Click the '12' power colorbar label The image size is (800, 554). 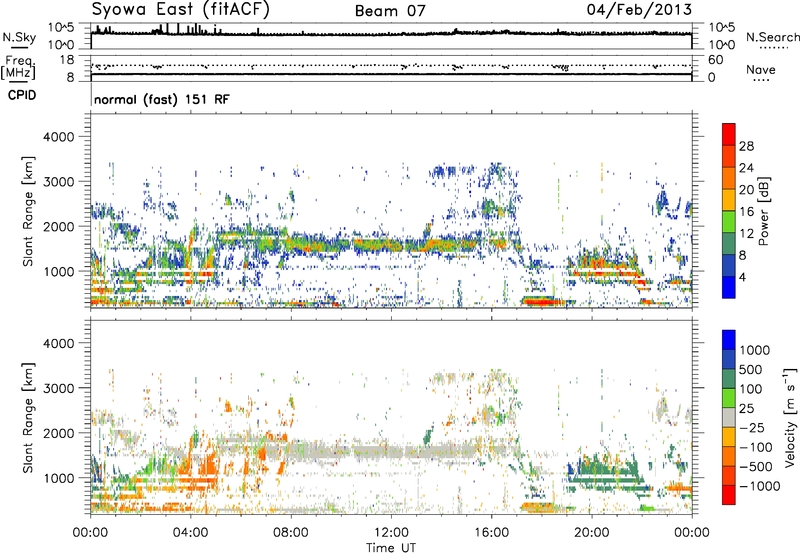point(746,234)
